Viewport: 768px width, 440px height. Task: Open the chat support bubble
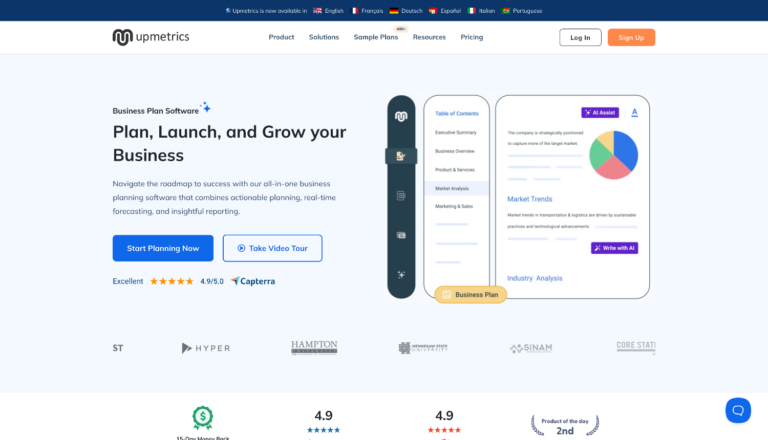point(738,410)
